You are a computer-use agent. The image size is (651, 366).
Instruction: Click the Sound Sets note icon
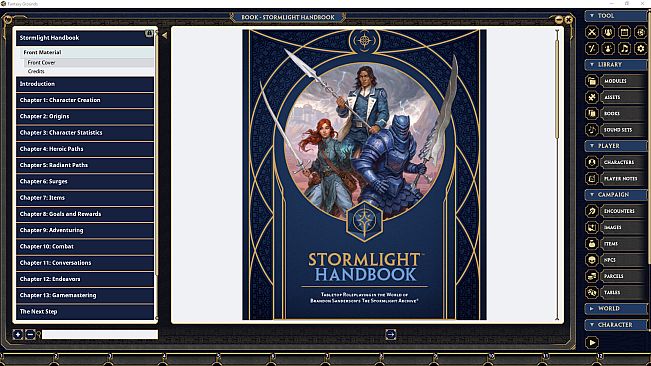click(x=592, y=129)
